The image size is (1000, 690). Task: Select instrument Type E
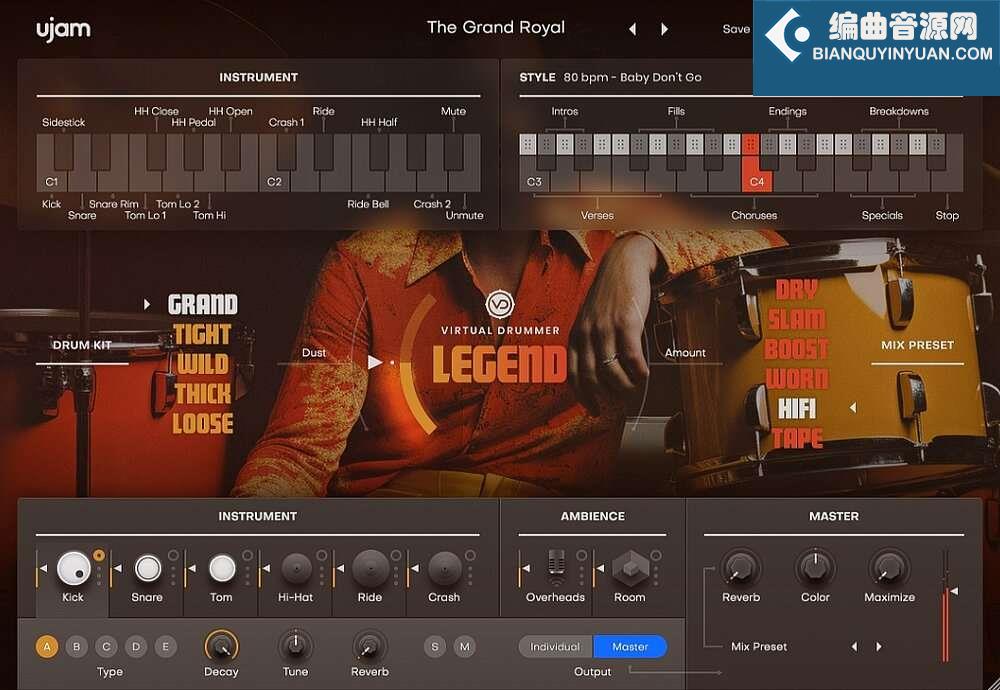click(166, 647)
